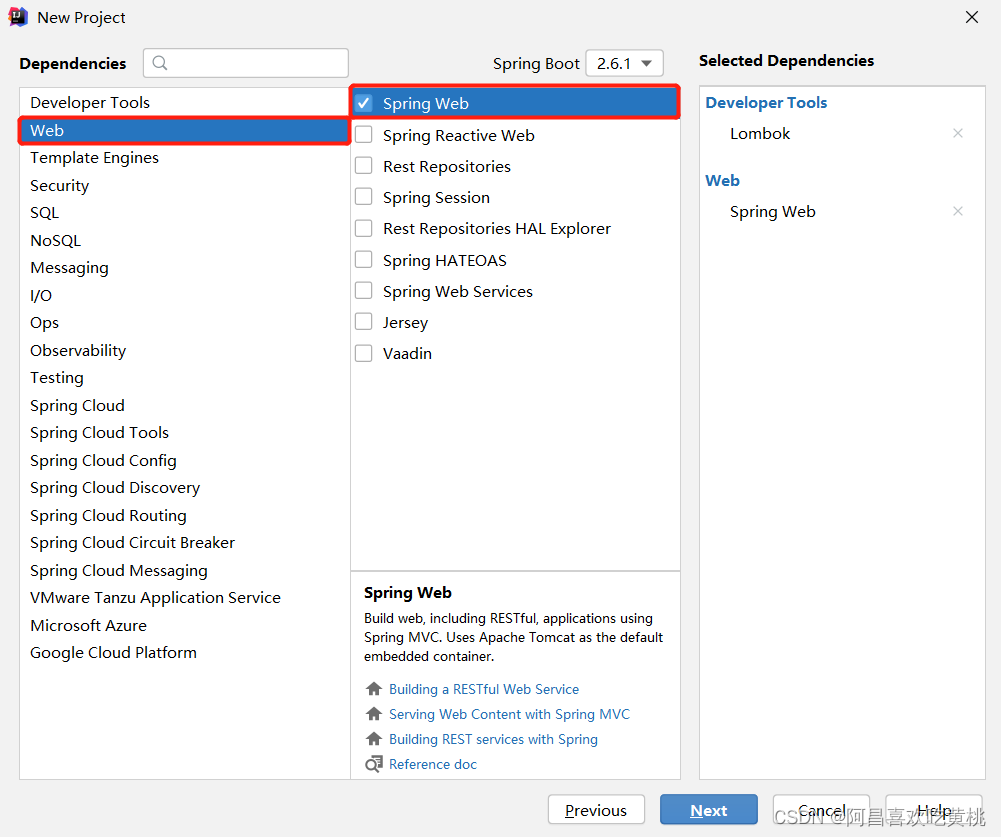Click house icon beside Serving Web Content guide
The height and width of the screenshot is (837, 1001).
coord(374,714)
